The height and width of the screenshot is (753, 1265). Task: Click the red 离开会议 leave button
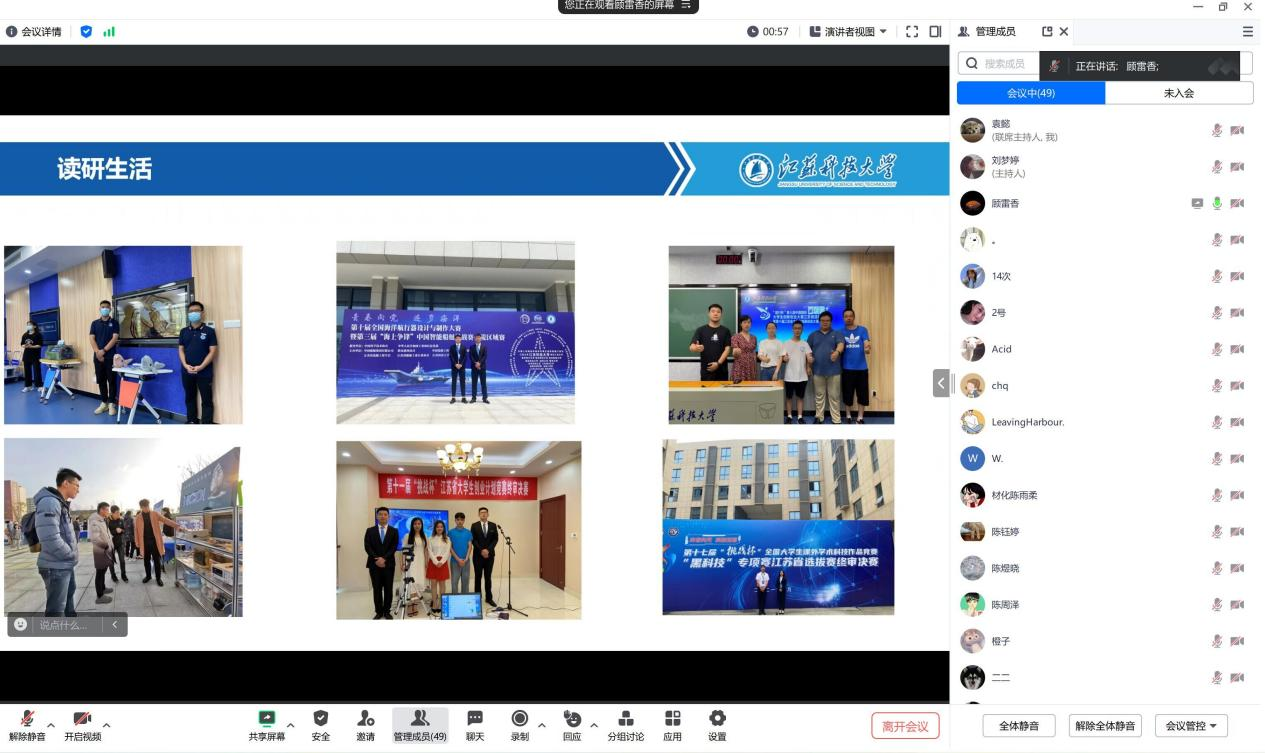pos(905,726)
